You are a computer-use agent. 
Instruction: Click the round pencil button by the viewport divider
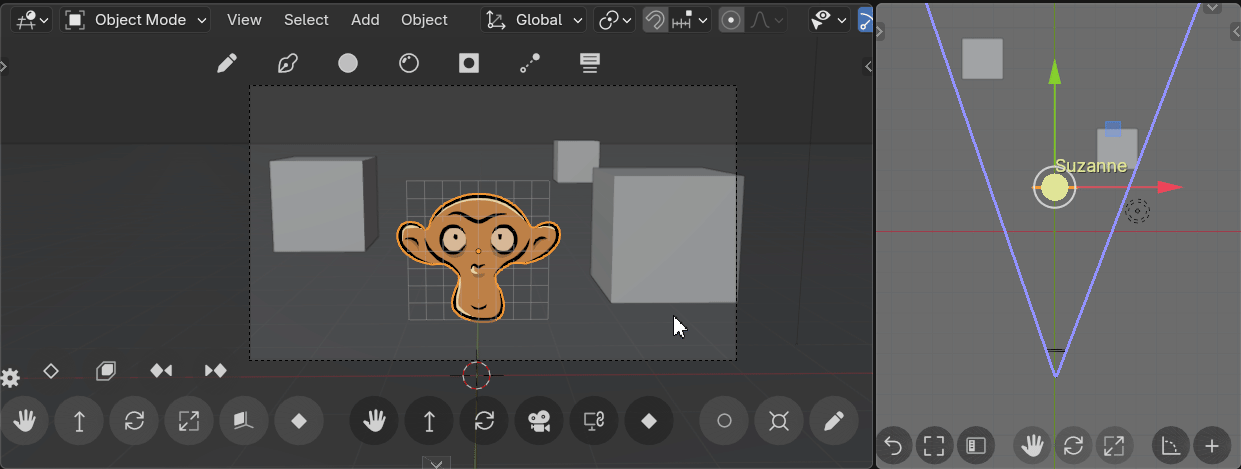point(834,421)
